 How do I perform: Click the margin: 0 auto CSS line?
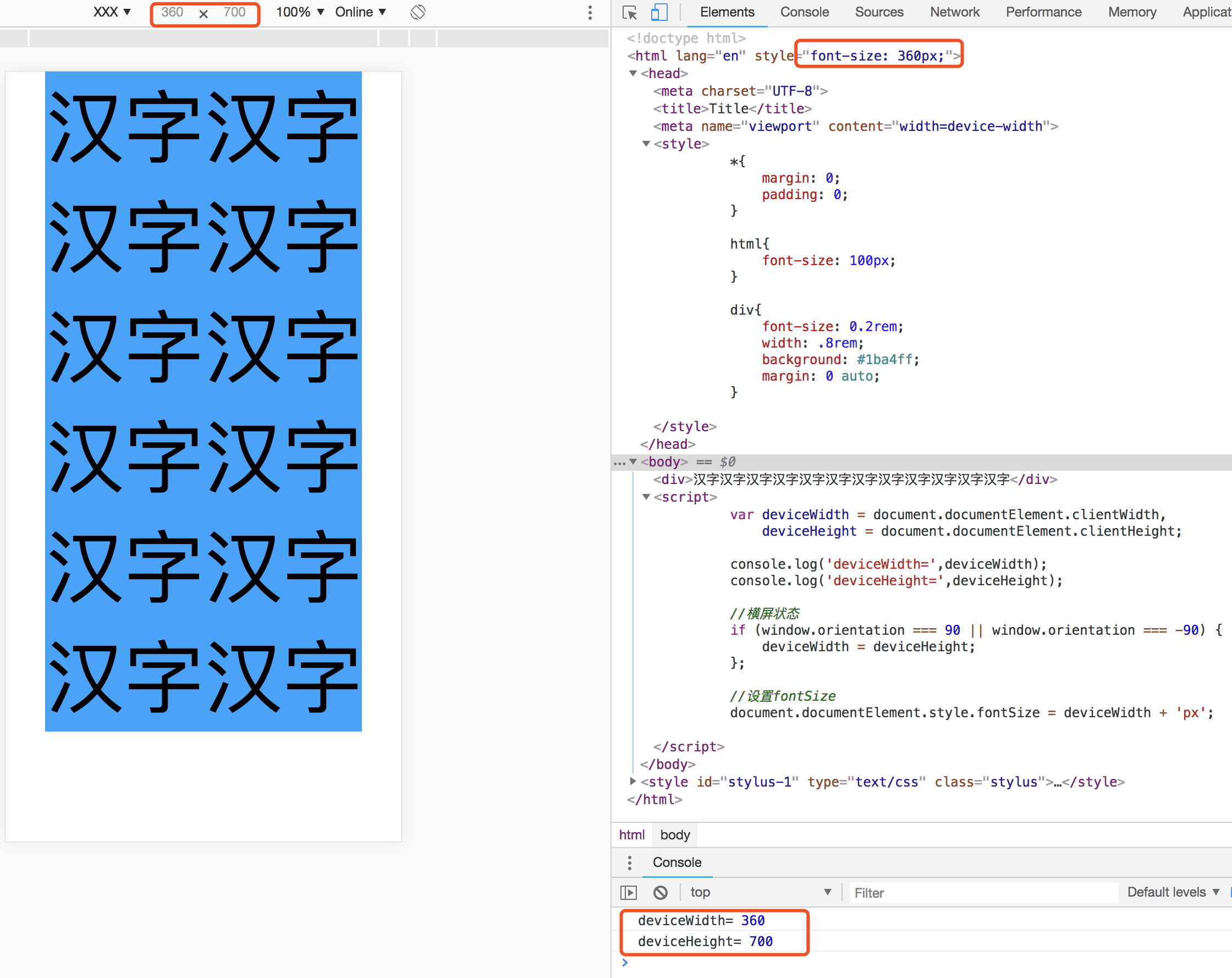coord(820,376)
